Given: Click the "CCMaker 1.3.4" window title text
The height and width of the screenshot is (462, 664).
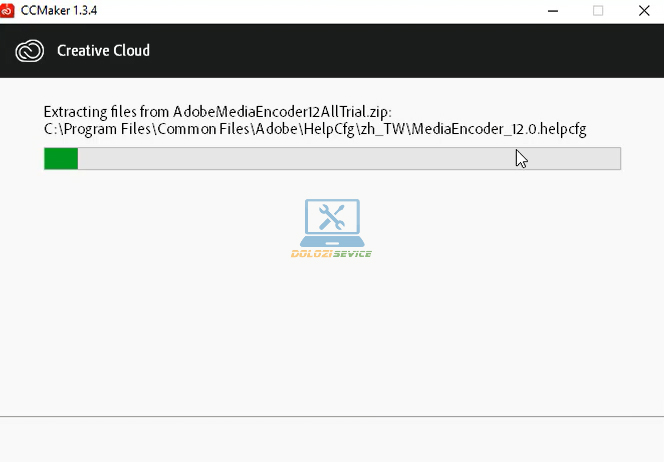Looking at the screenshot, I should 59,10.
